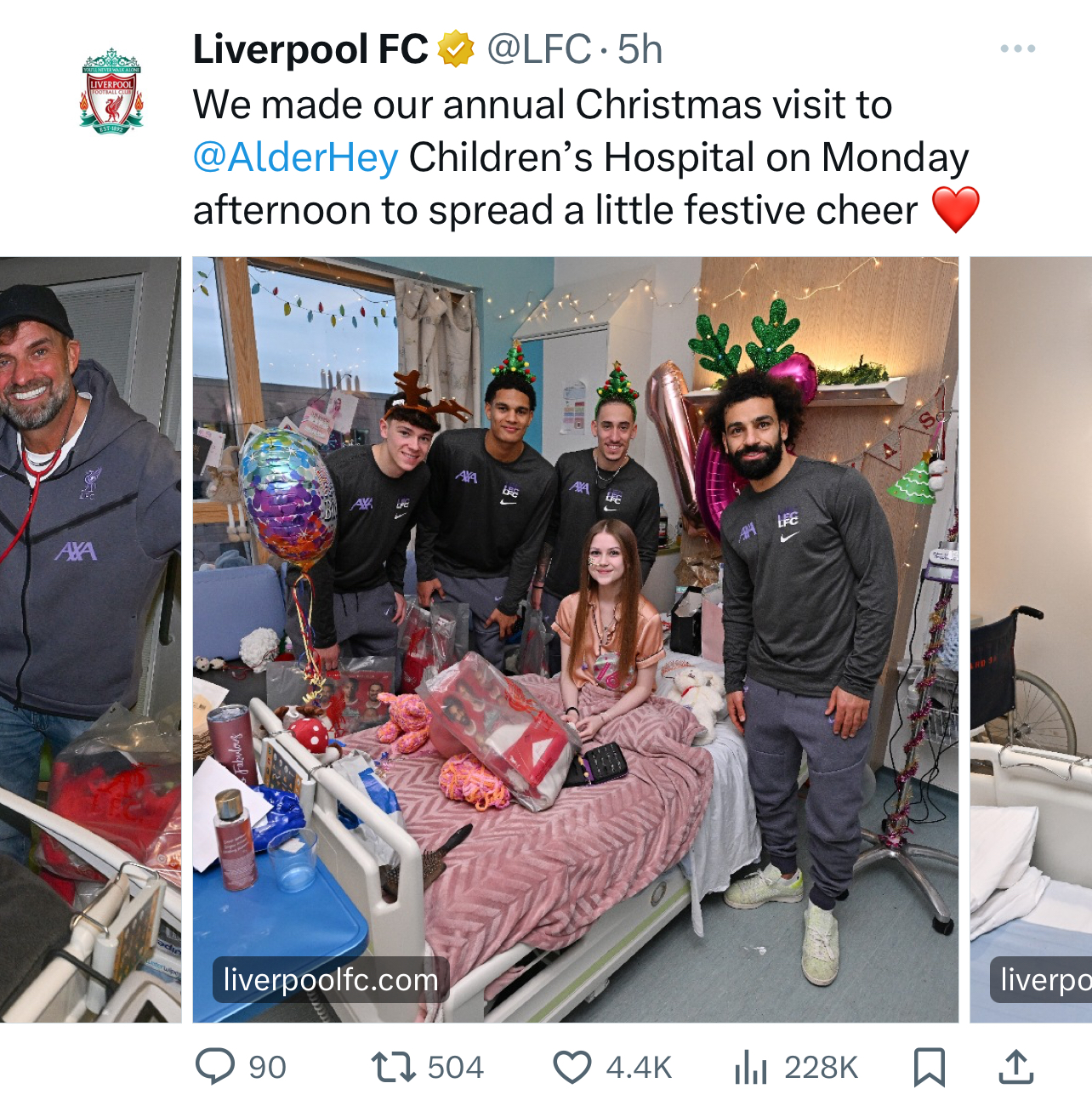Tap the repost arrows icon

click(393, 1067)
